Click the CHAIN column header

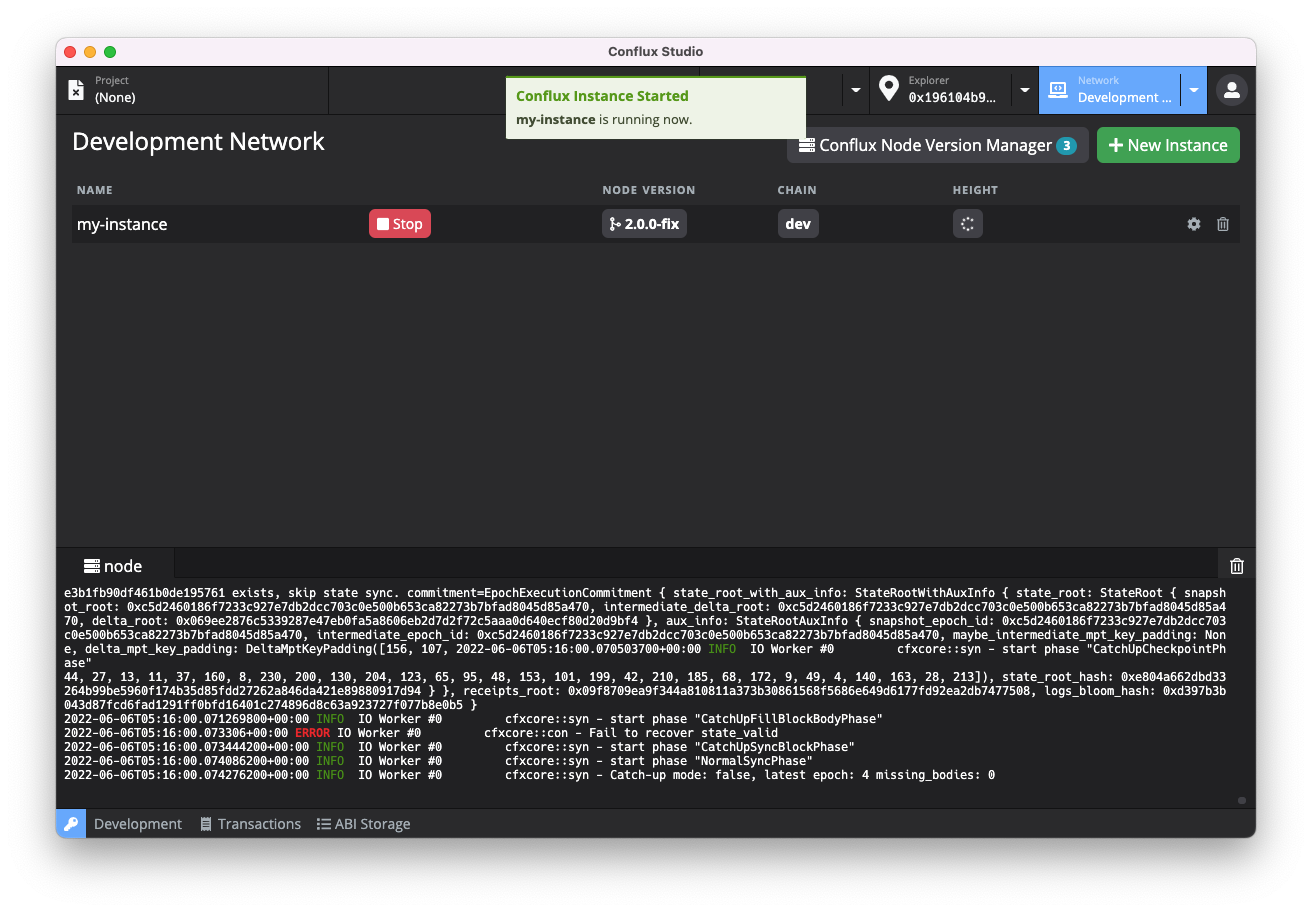797,190
